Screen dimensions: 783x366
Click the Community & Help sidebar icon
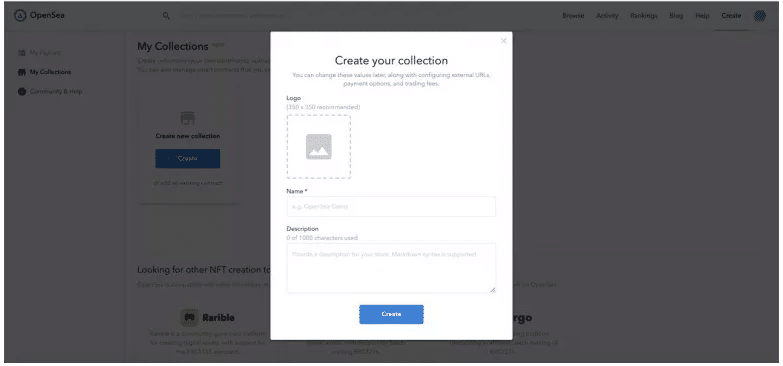click(x=21, y=91)
